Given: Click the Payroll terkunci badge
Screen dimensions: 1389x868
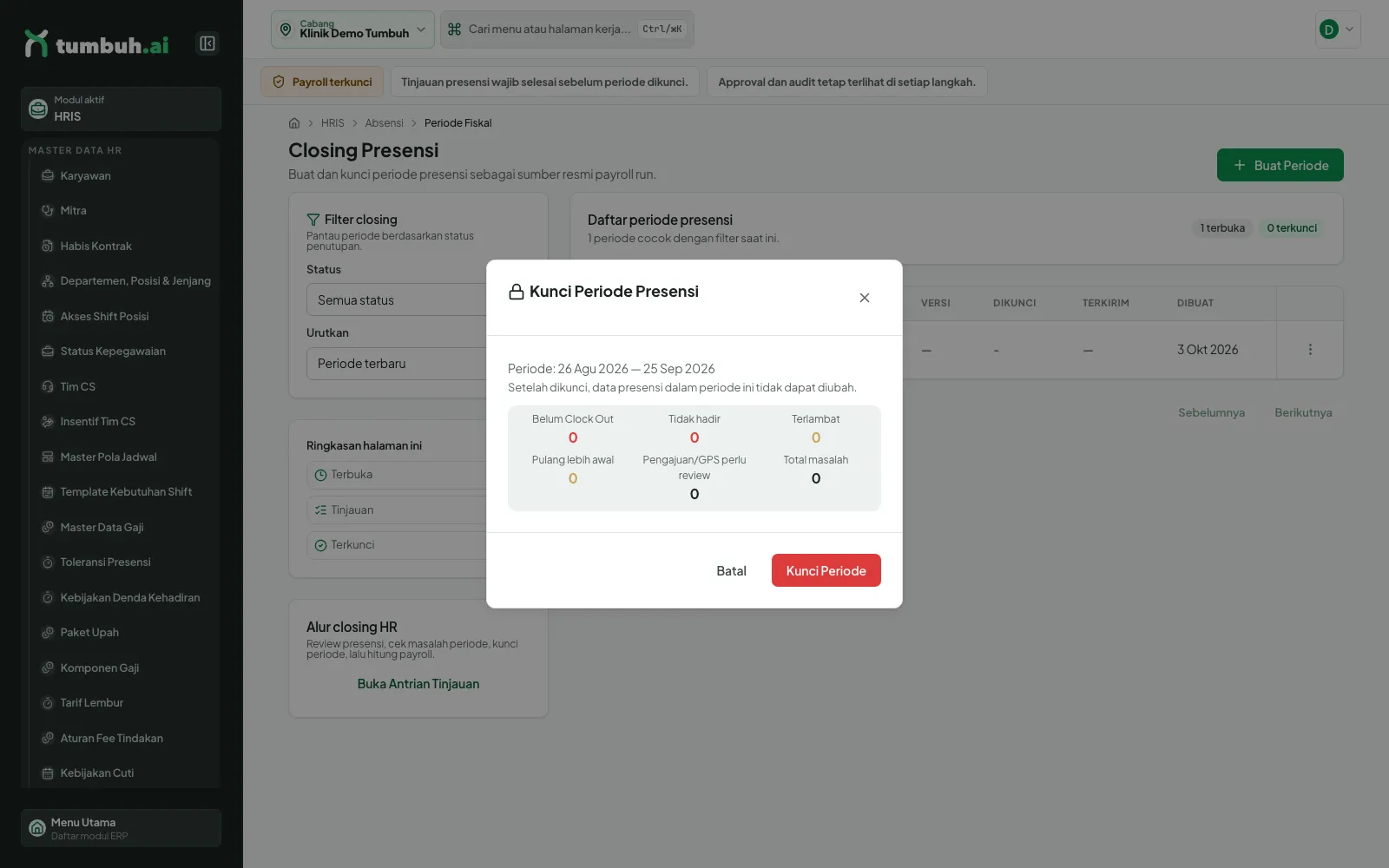Looking at the screenshot, I should [x=322, y=82].
